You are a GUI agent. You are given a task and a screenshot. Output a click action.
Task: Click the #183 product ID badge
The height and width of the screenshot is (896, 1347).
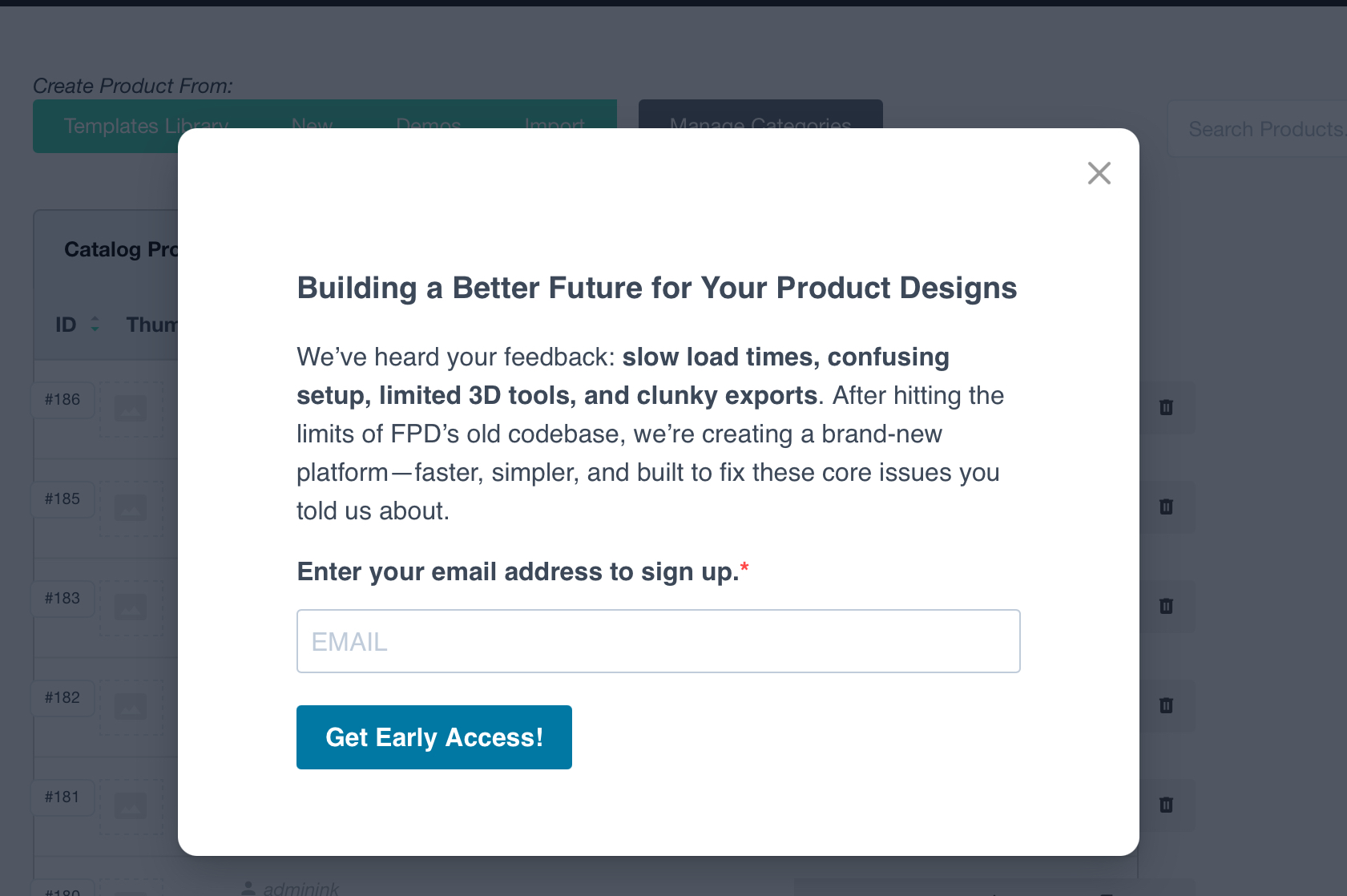63,598
